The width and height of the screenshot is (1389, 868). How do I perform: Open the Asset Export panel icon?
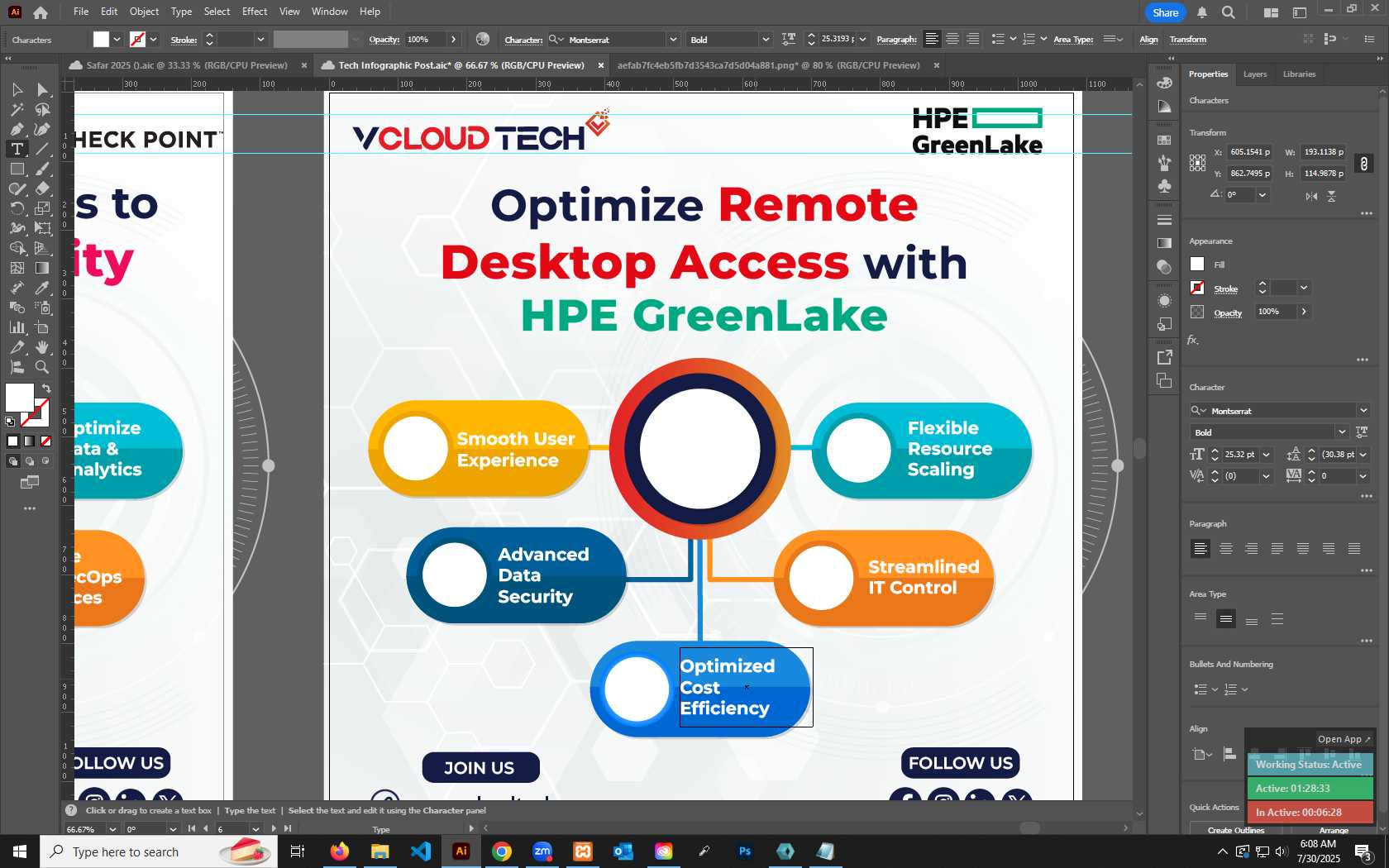1164,357
